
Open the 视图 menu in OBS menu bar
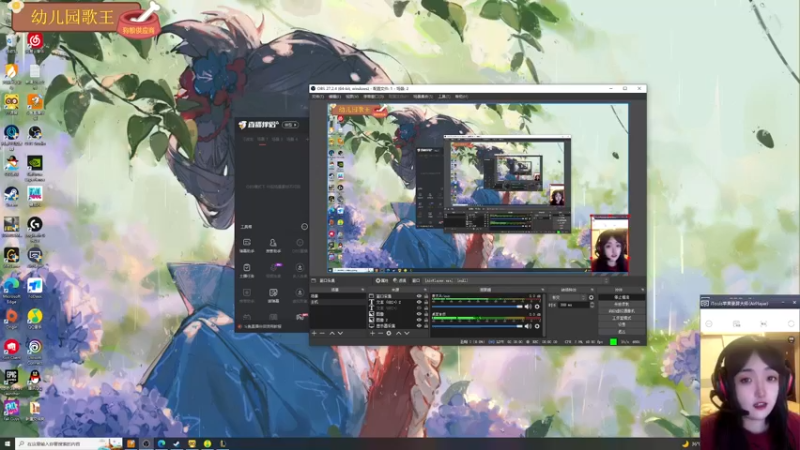point(352,96)
